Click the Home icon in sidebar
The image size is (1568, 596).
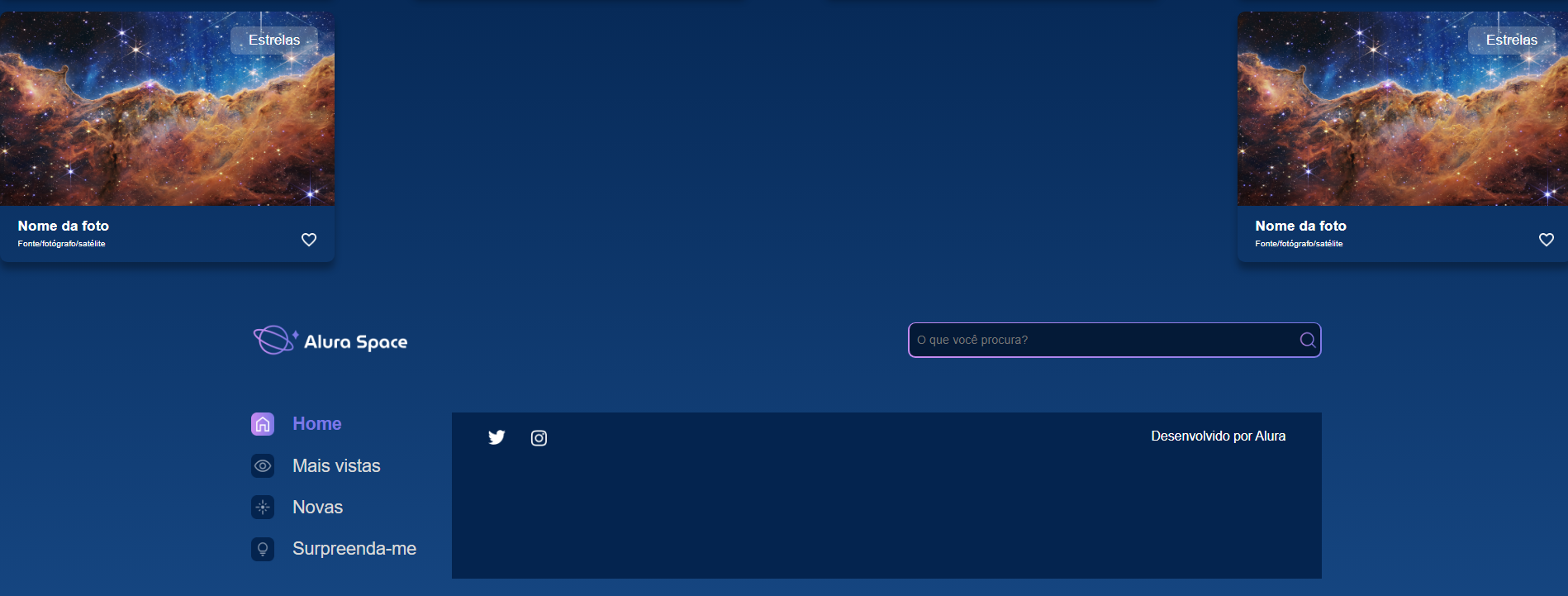263,424
